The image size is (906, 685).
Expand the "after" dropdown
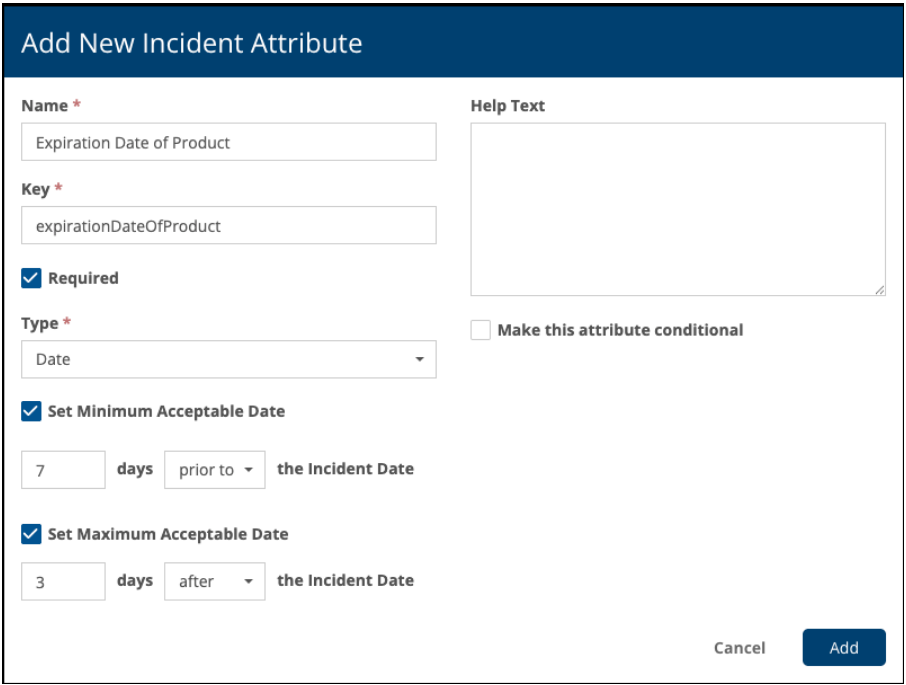(x=215, y=581)
